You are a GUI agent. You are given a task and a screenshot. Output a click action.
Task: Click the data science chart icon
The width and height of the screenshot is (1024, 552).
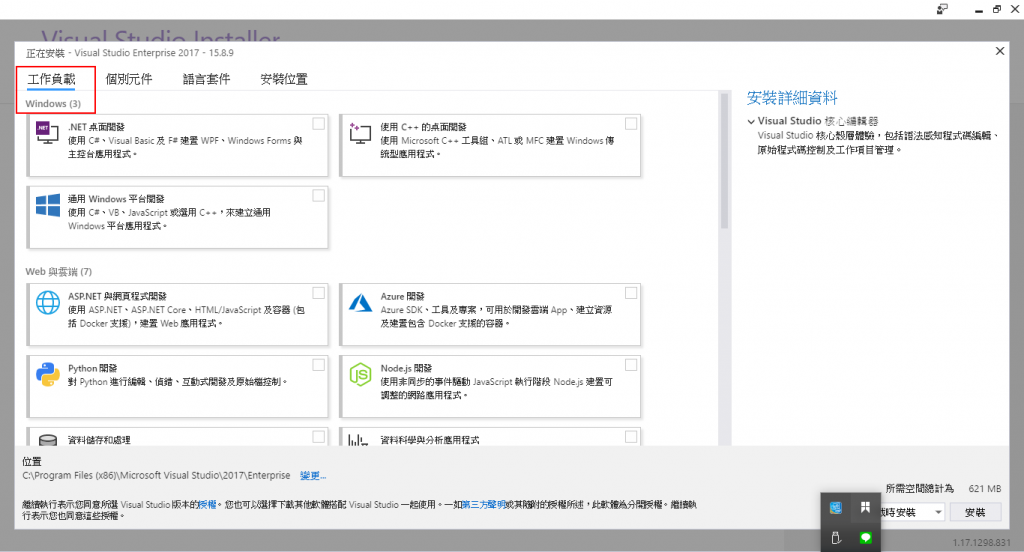click(358, 440)
